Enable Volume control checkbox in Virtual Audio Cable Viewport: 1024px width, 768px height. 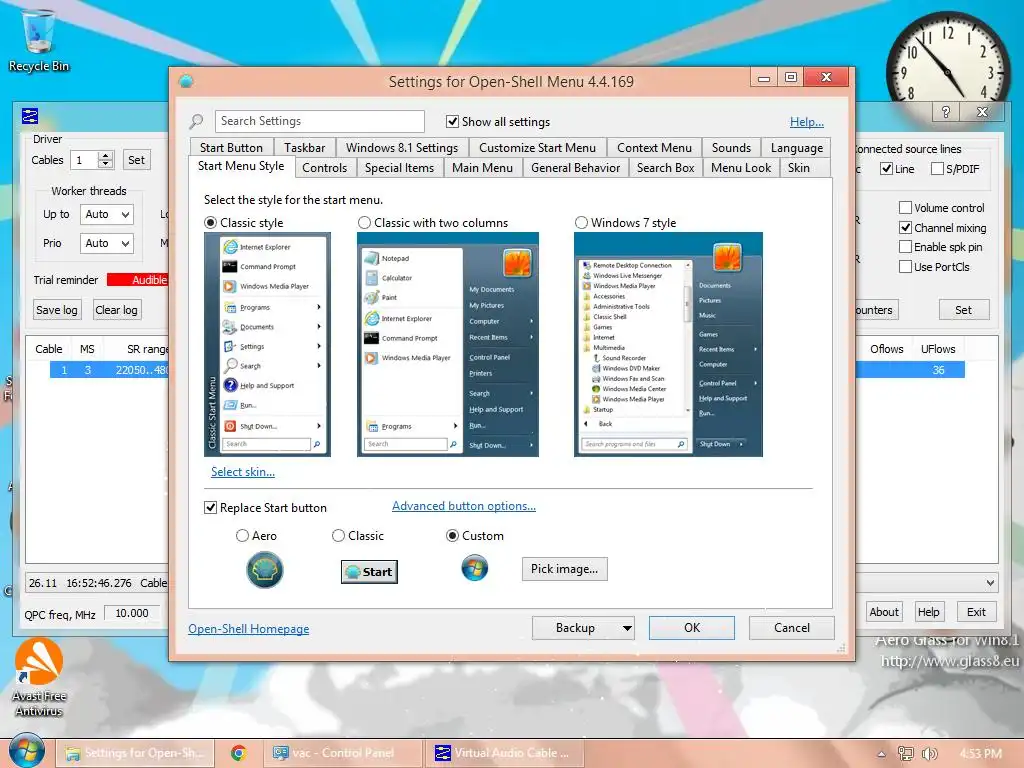(905, 208)
